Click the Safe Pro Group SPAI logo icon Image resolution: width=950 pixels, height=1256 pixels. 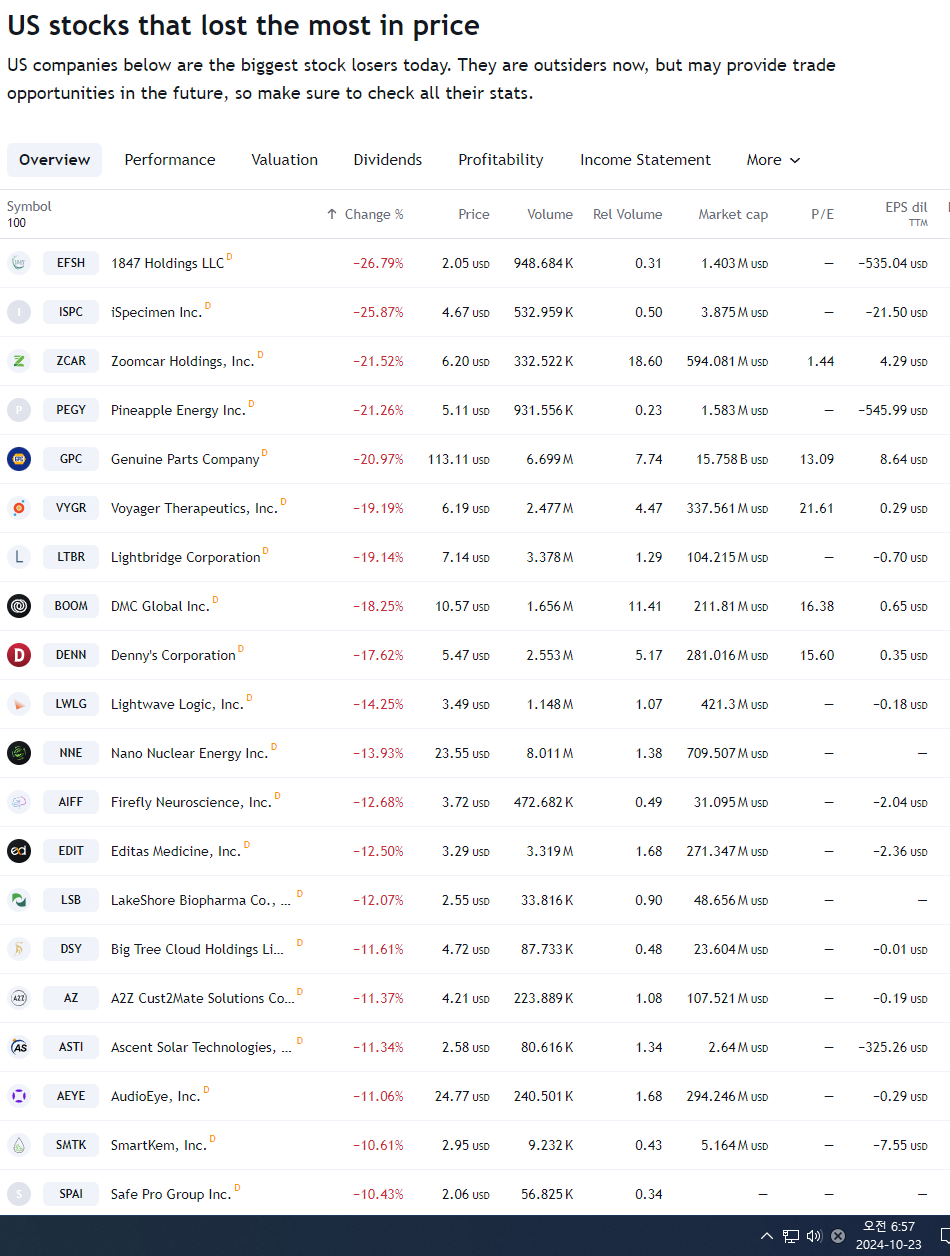click(x=19, y=1194)
